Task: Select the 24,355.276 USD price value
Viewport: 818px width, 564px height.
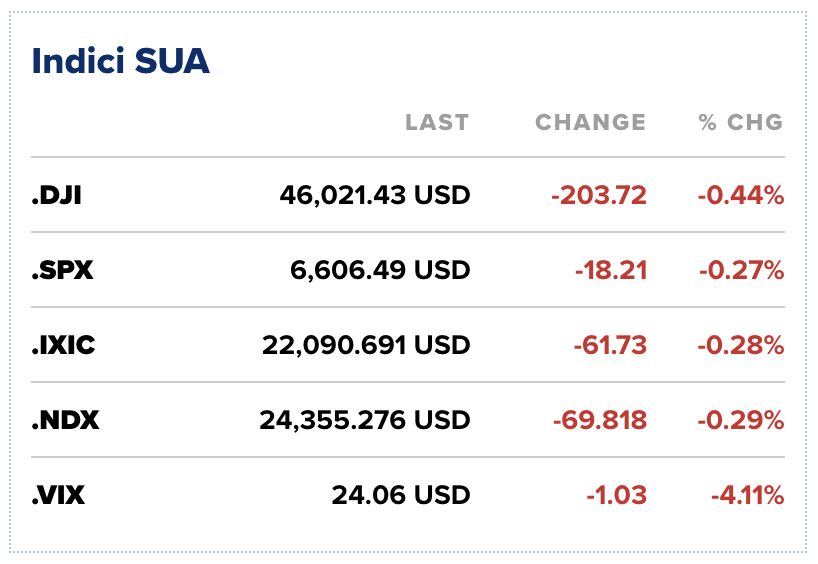Action: point(364,420)
